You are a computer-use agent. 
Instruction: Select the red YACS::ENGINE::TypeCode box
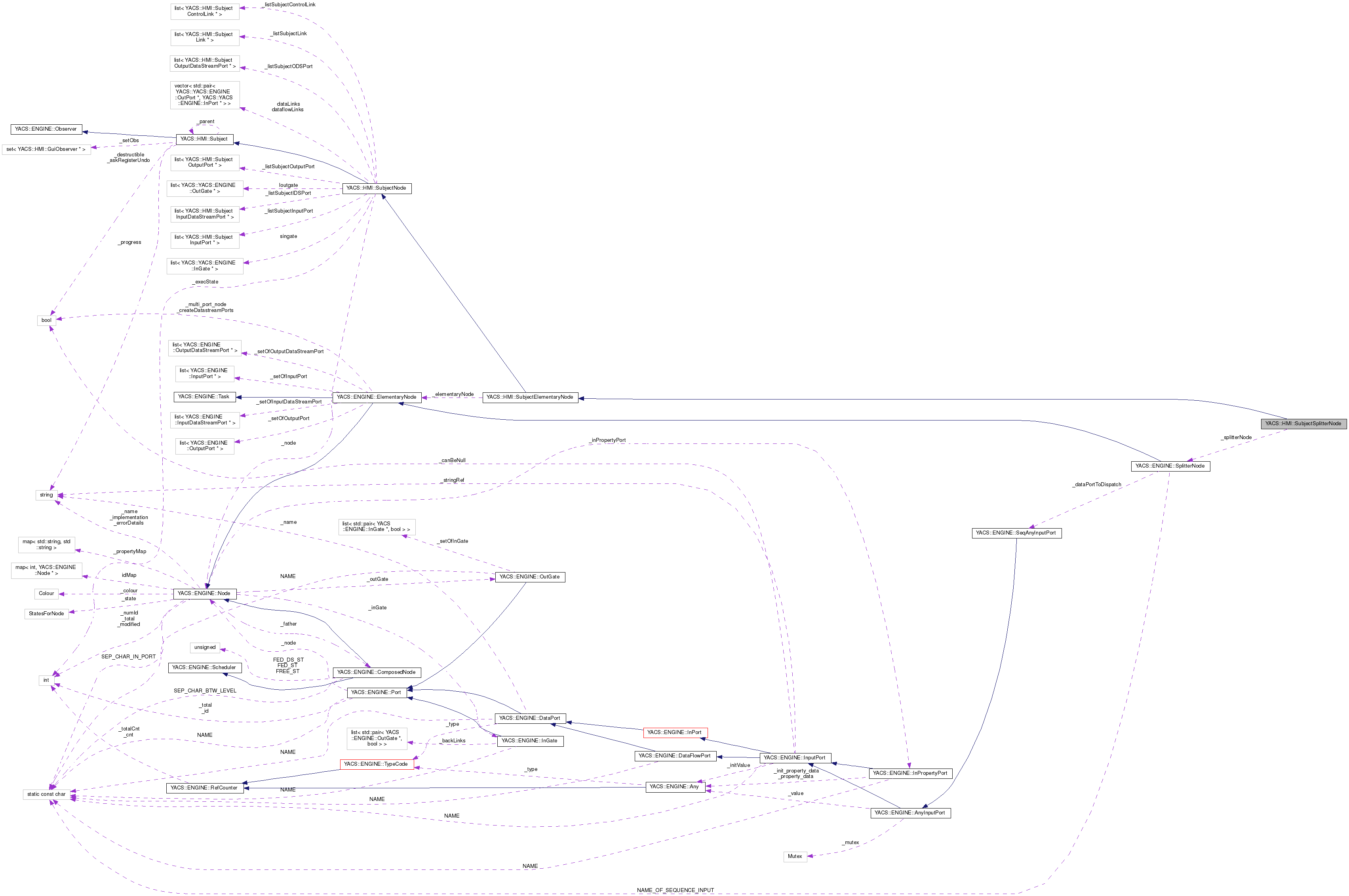pyautogui.click(x=377, y=764)
